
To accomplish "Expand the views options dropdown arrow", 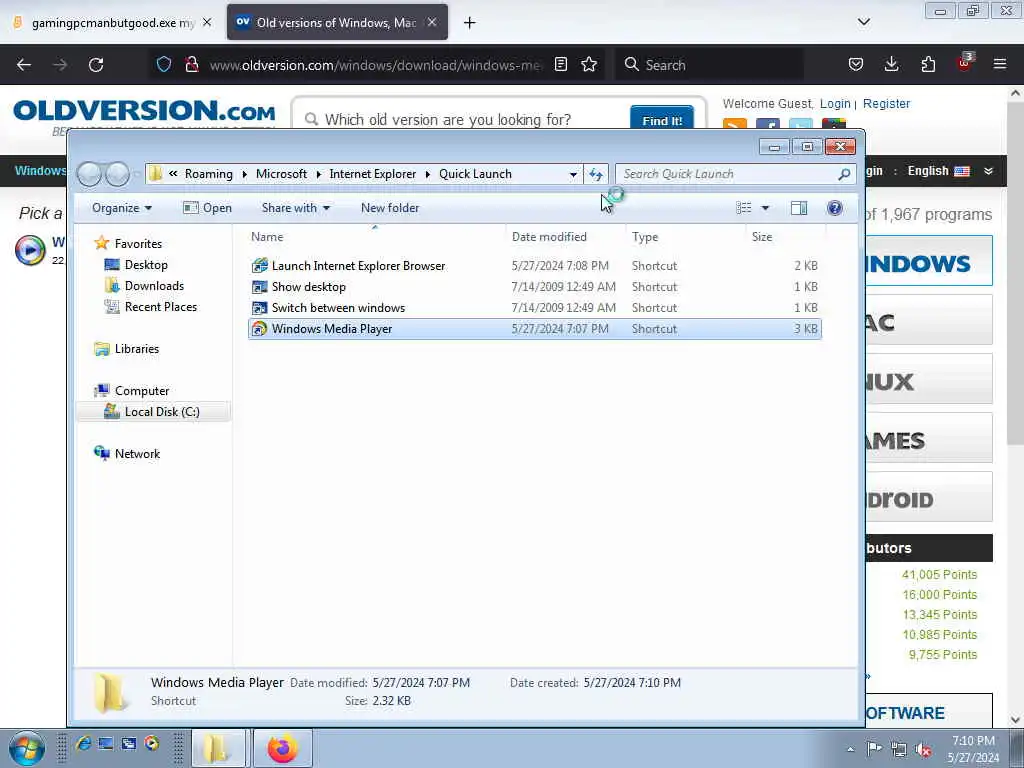I will [765, 208].
